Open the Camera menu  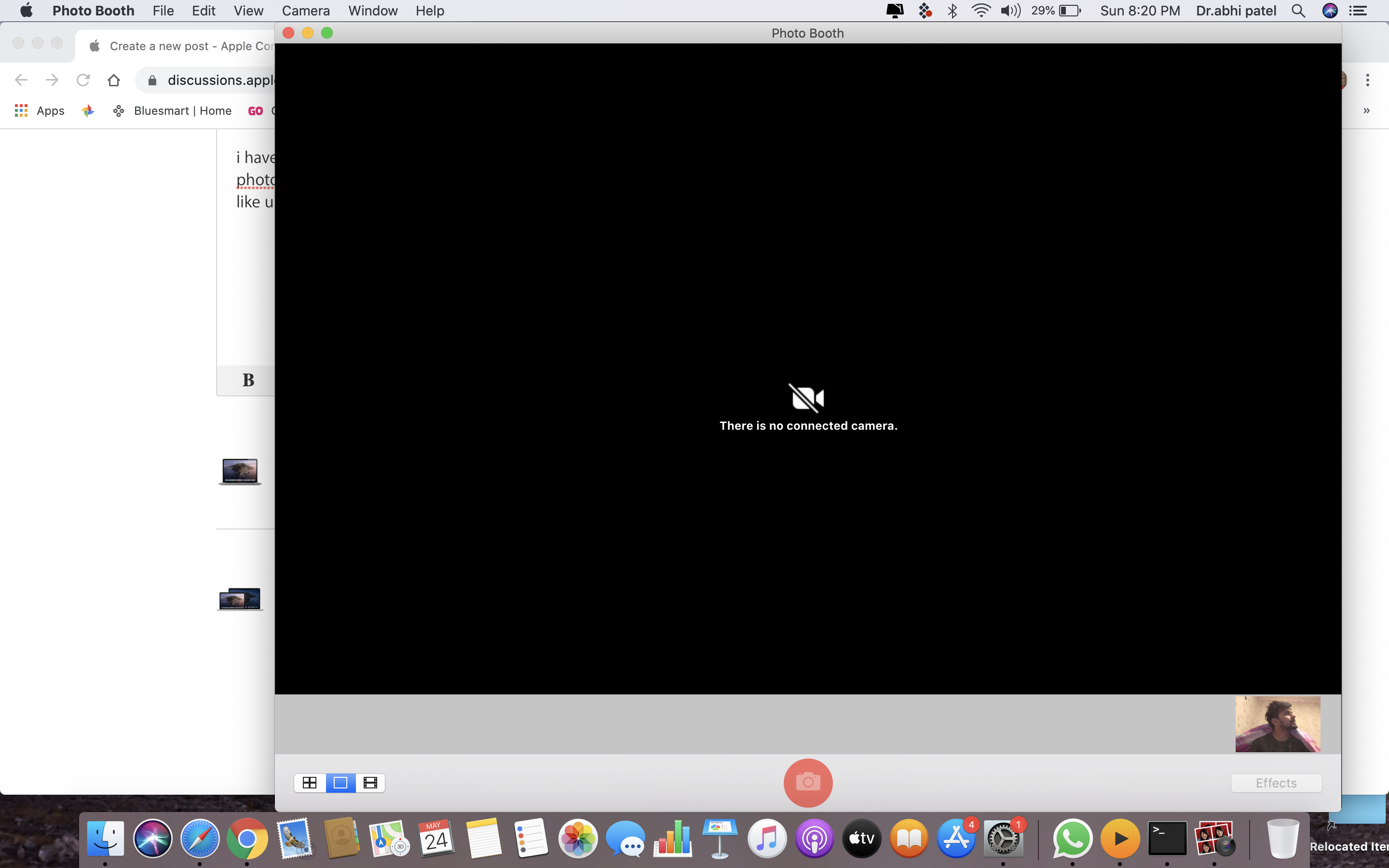[x=305, y=11]
